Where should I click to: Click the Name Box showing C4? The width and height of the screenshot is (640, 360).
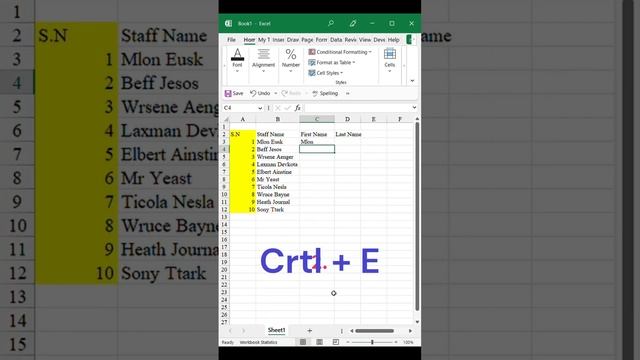pos(241,108)
